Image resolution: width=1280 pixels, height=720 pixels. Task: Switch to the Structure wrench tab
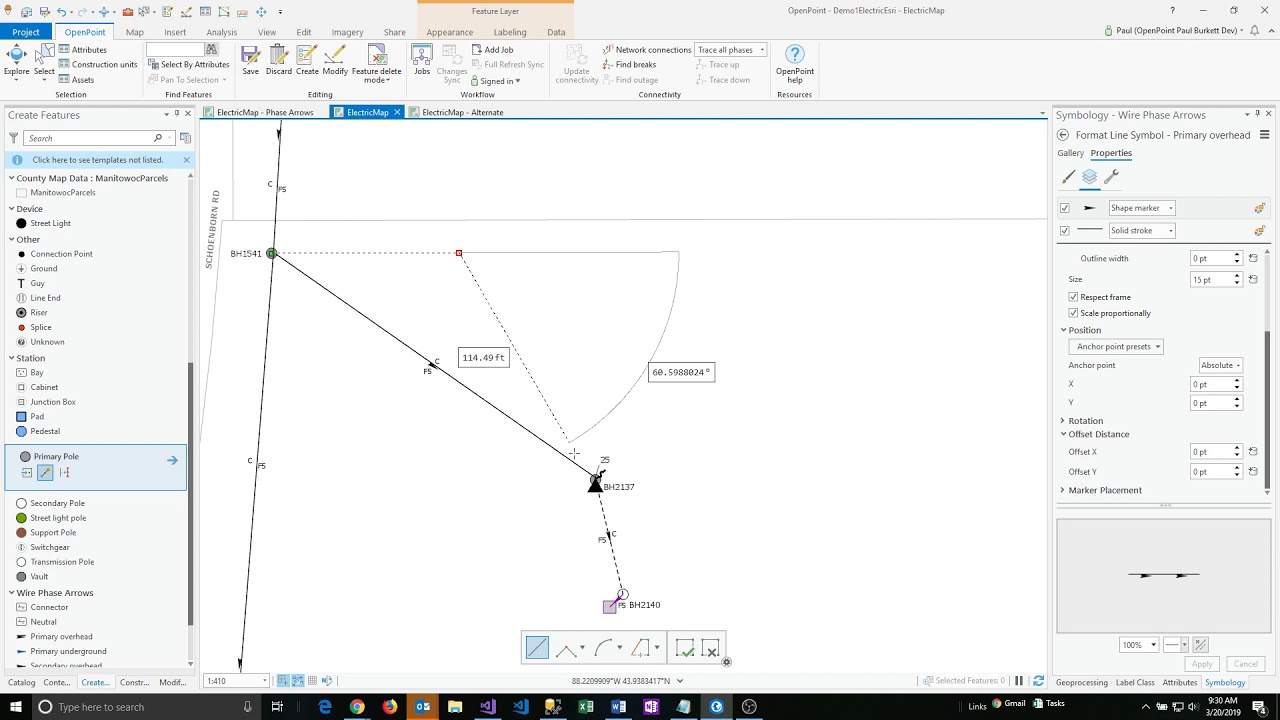(1111, 177)
